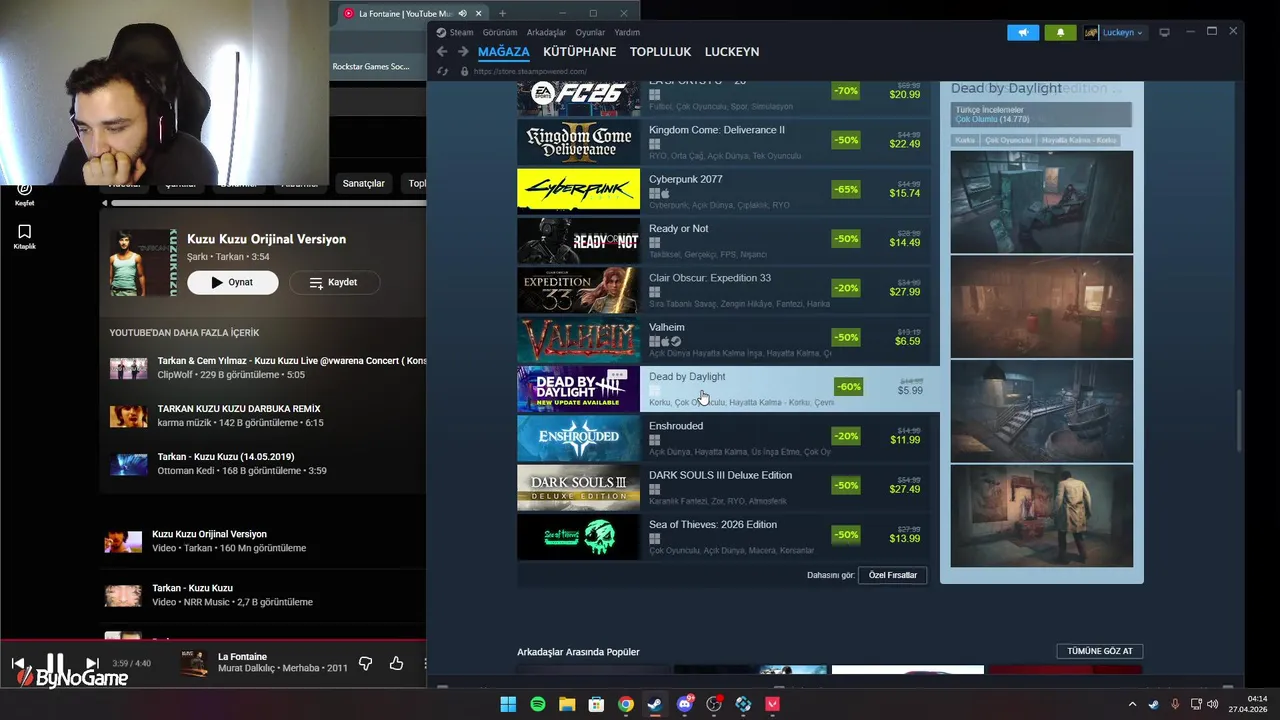Go forward with Steam's forward arrow
Screen dimensions: 1280x720
click(462, 52)
